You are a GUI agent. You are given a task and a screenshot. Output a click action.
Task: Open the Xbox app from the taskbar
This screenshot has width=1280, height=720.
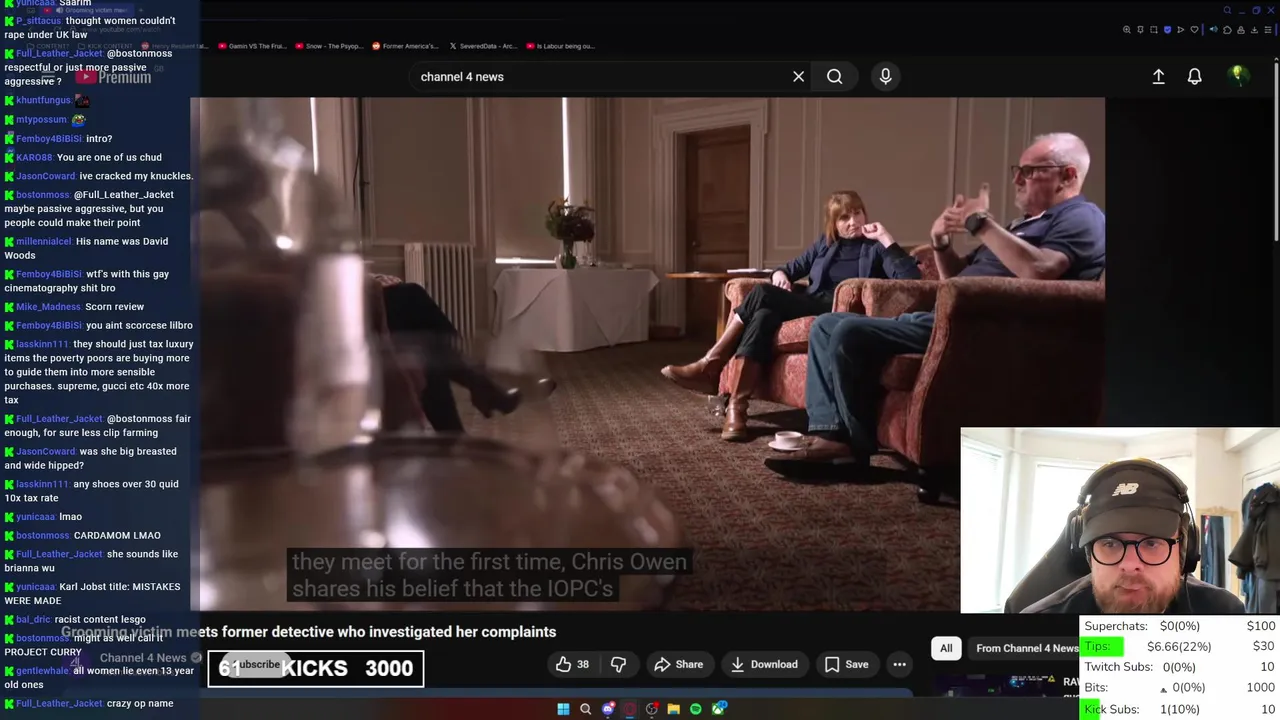[719, 709]
